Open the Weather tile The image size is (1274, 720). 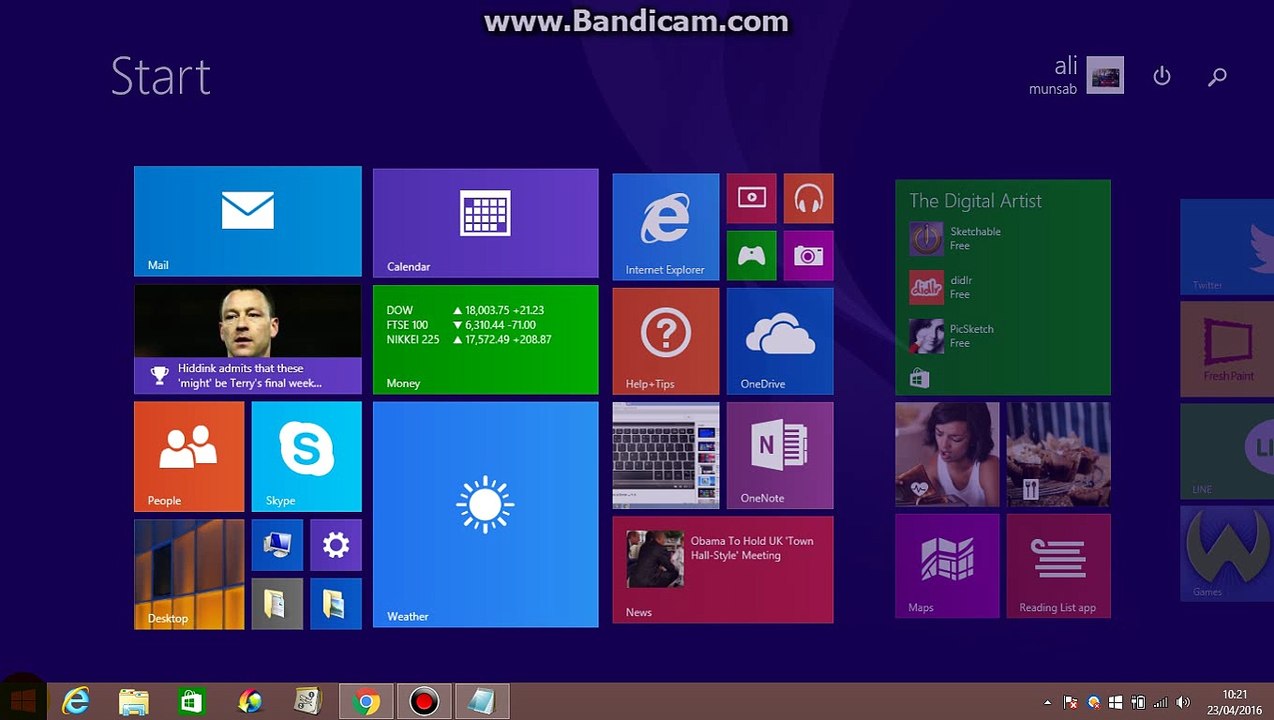click(486, 514)
